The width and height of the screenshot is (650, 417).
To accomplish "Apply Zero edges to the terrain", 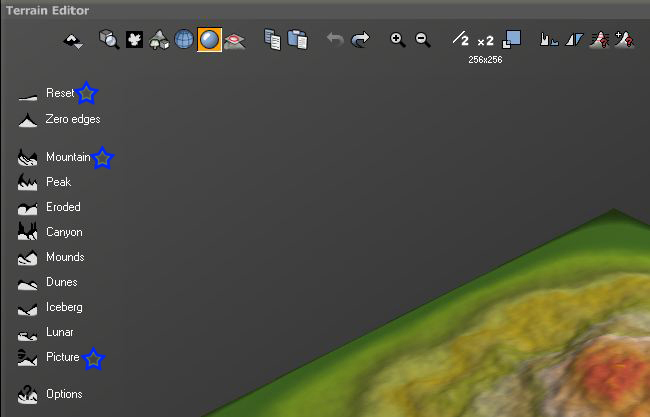I will pos(59,120).
